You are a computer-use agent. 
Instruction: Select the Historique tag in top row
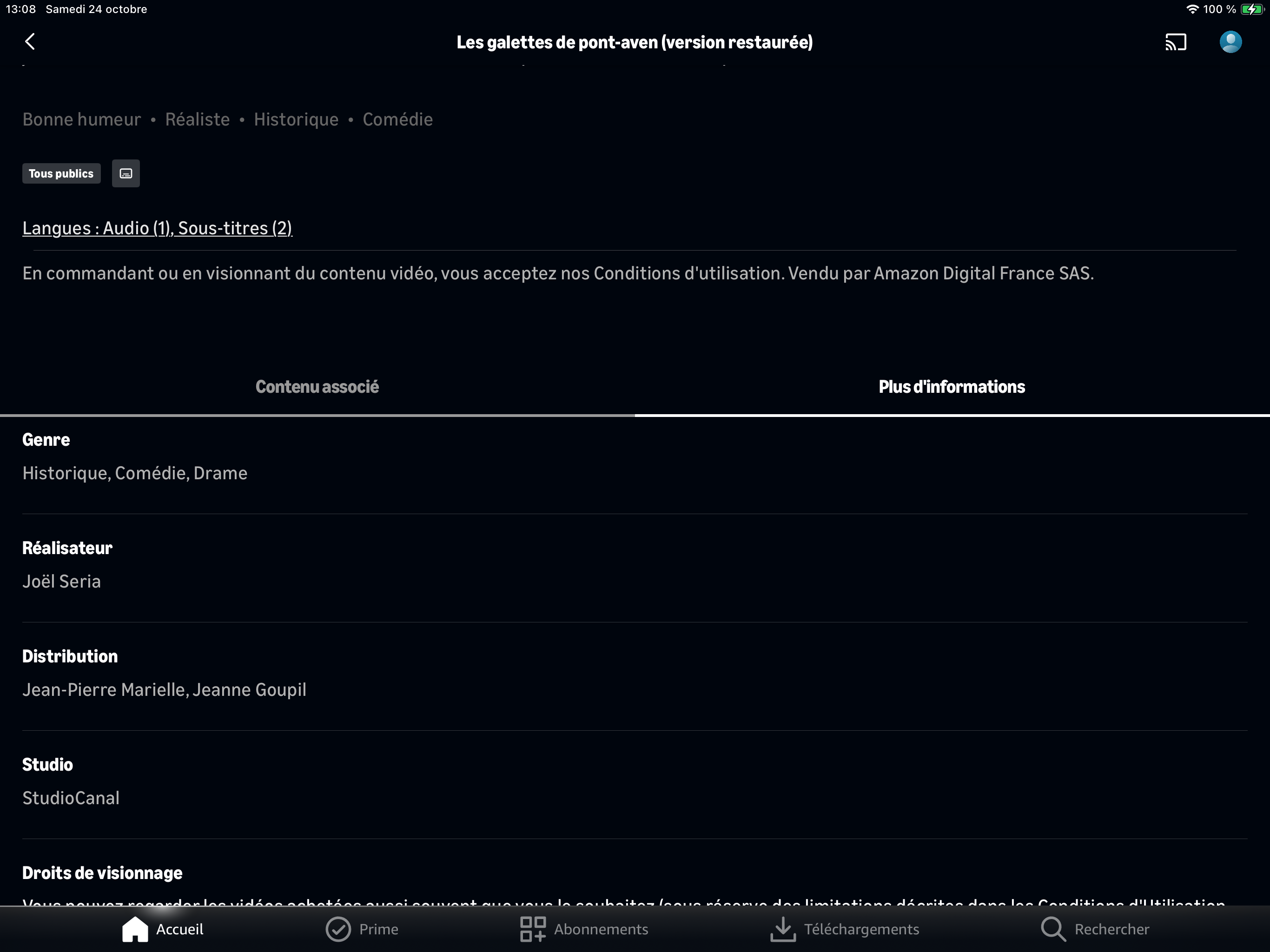(296, 119)
